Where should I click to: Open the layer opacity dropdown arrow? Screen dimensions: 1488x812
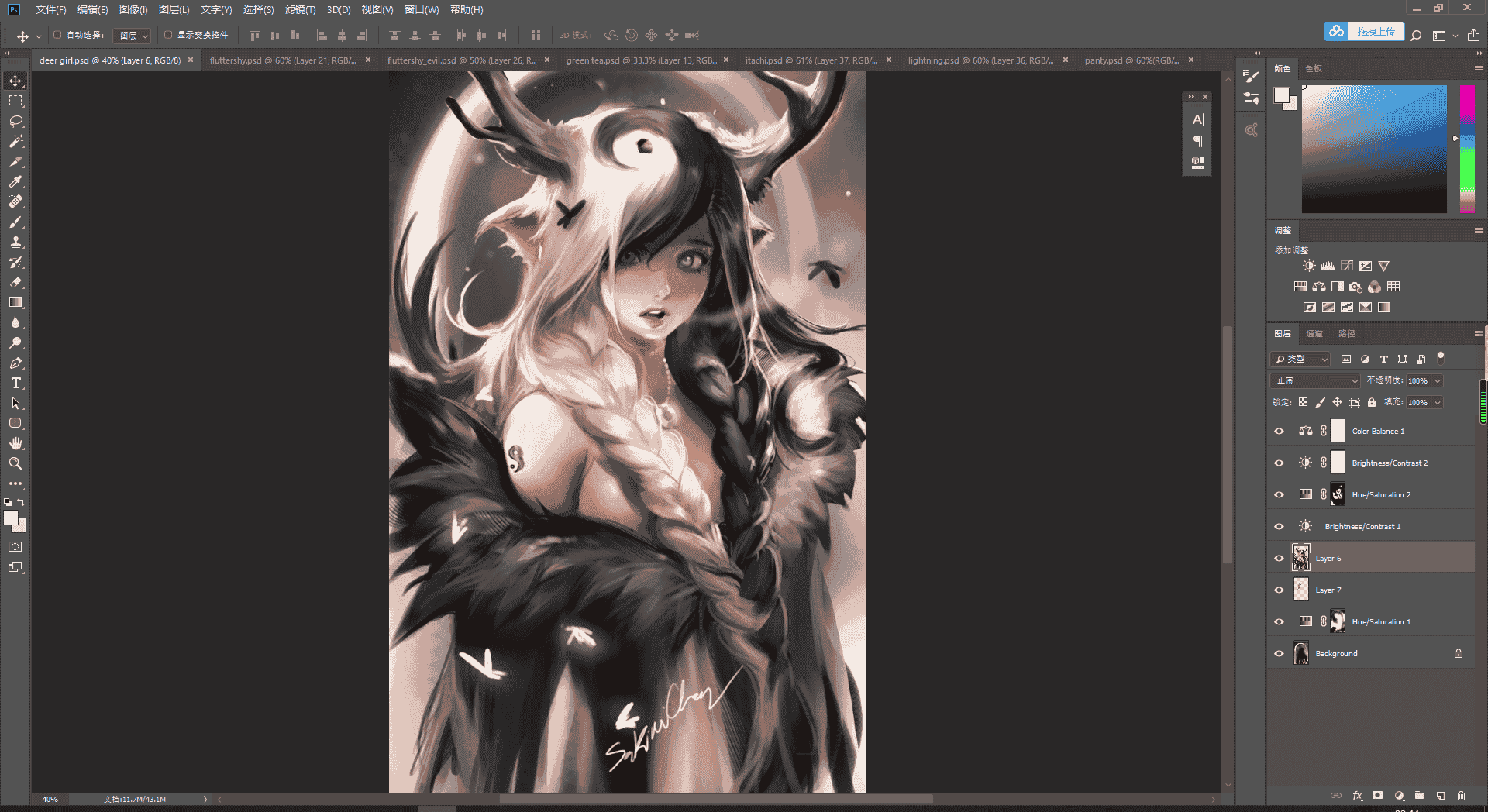pos(1438,380)
